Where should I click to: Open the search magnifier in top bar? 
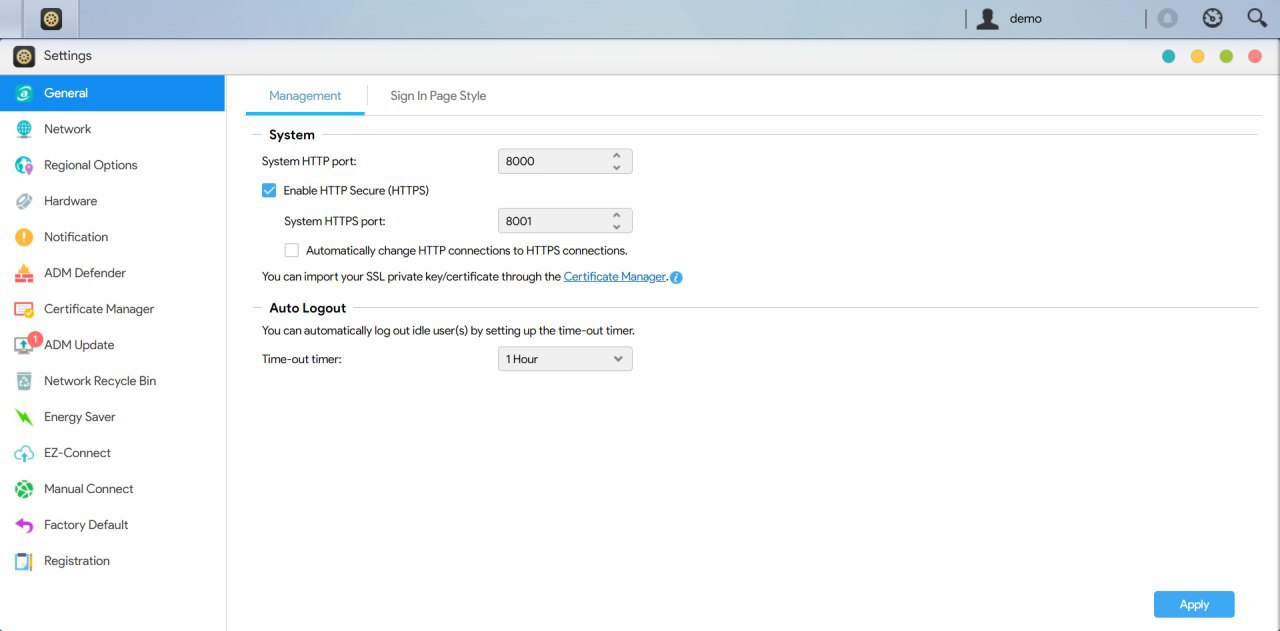coord(1257,18)
